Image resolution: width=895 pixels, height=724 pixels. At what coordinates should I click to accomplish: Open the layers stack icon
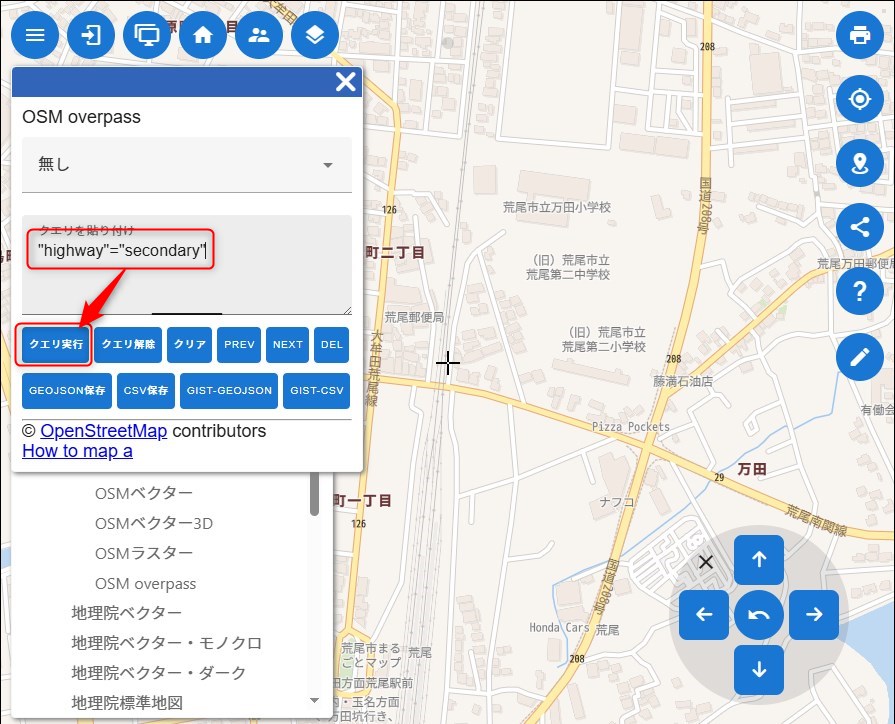315,35
